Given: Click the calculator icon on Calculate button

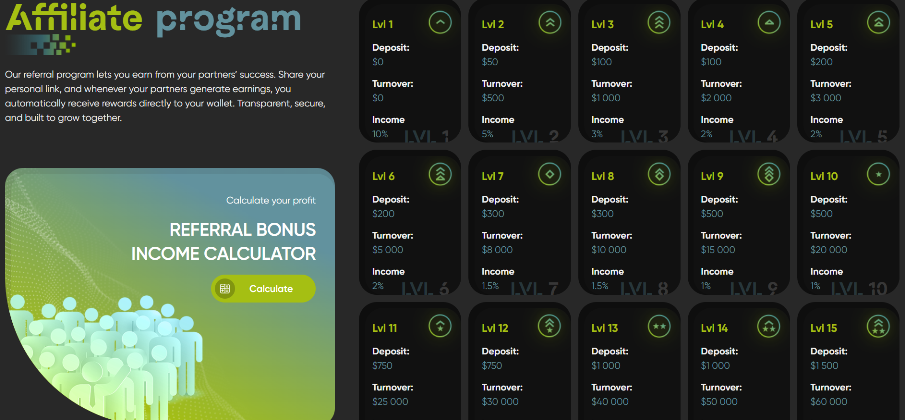Looking at the screenshot, I should click(x=225, y=289).
